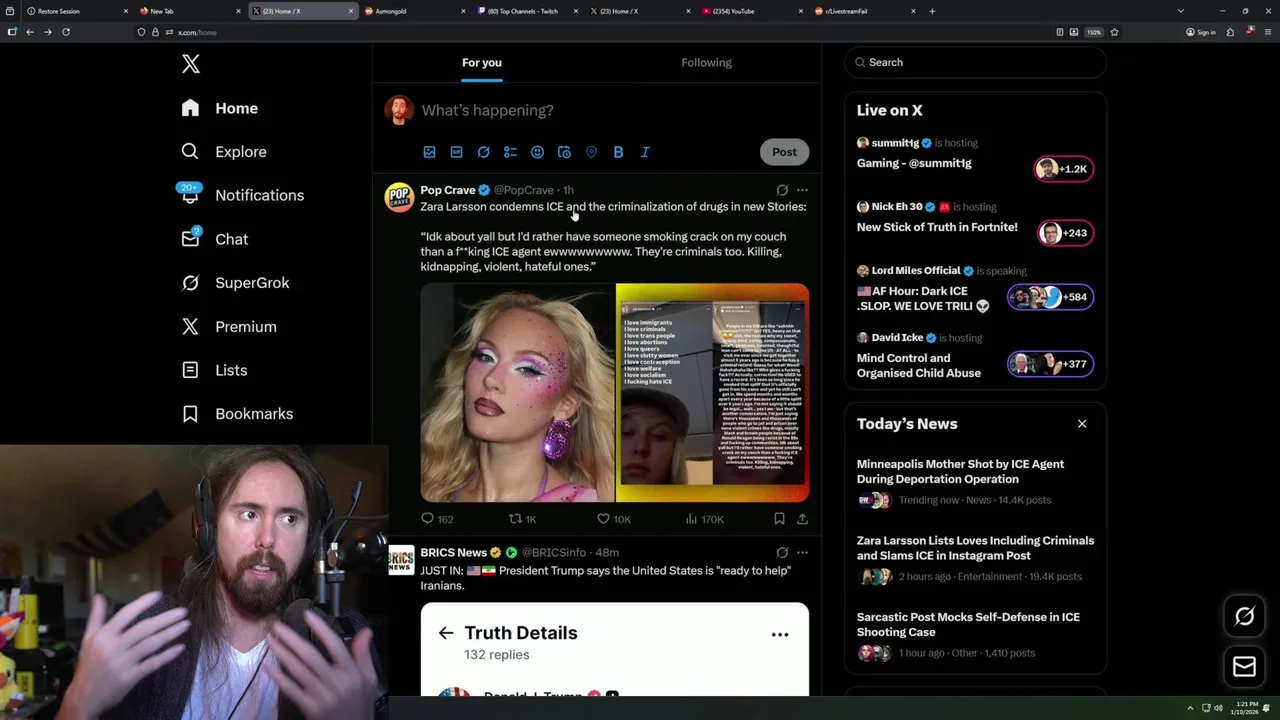Bookmark the Pop Crave post
The image size is (1280, 720).
(779, 519)
